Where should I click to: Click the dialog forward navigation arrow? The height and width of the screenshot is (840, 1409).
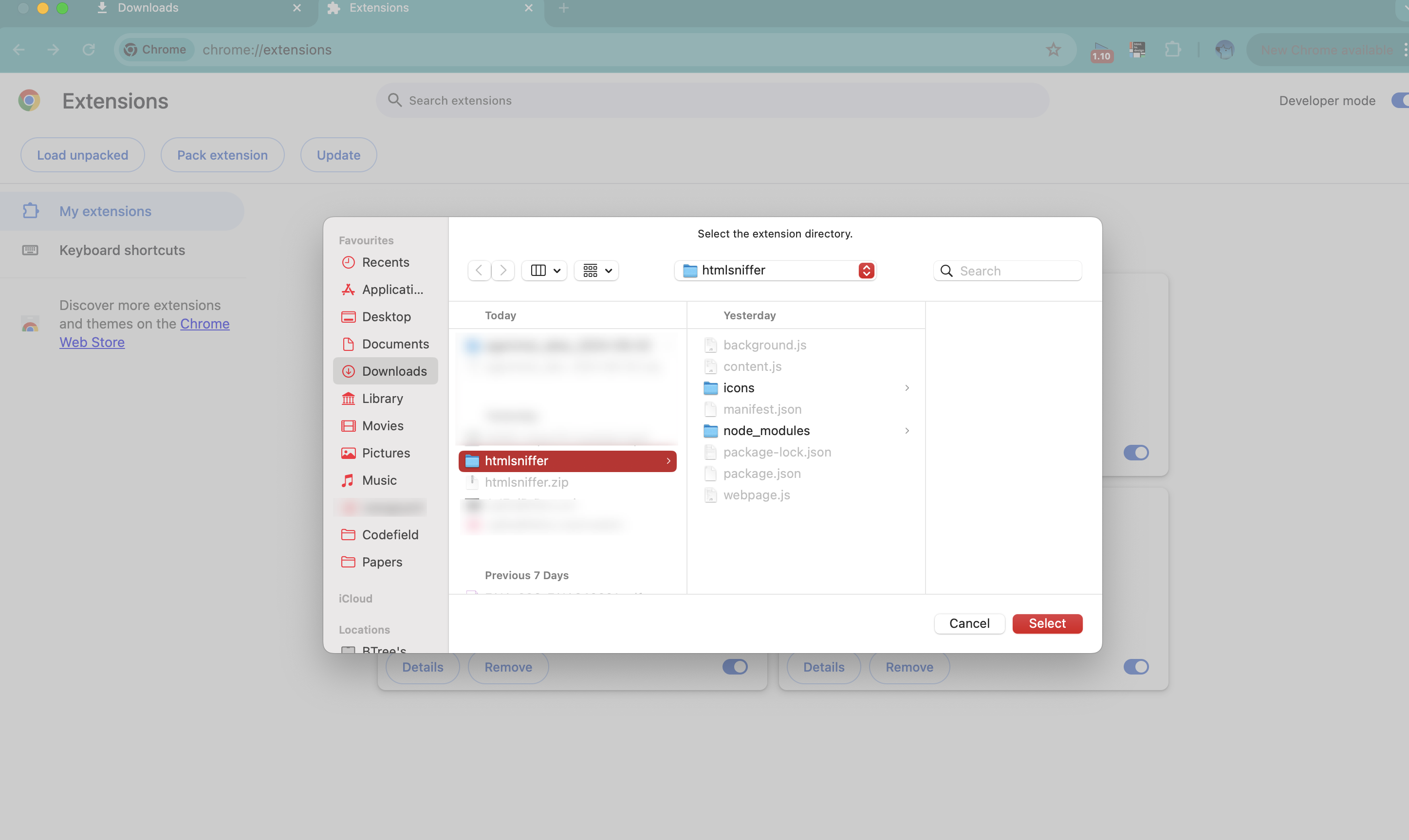pos(502,271)
